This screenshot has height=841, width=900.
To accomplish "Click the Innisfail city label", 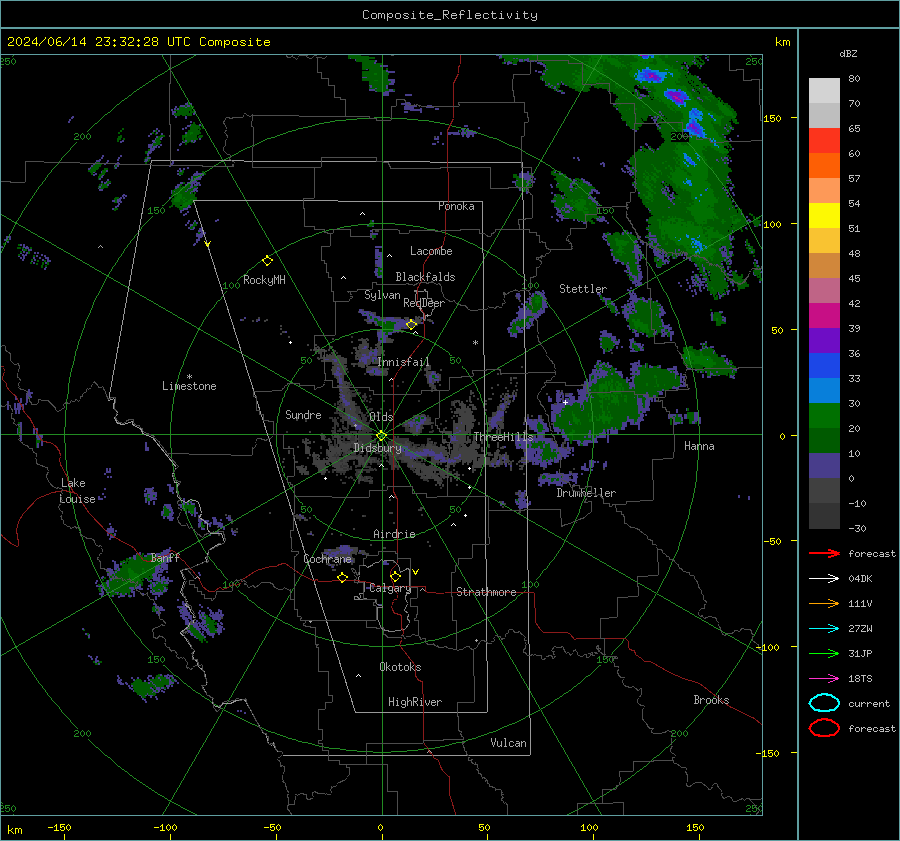I will pos(404,362).
